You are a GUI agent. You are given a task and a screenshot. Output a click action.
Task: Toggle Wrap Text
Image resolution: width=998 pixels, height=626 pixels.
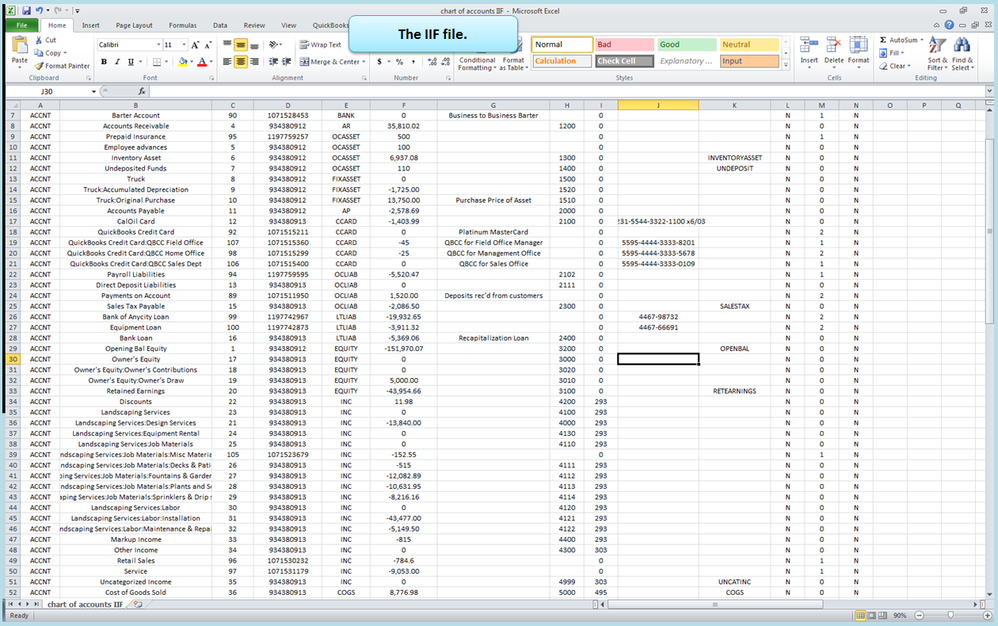click(x=320, y=45)
